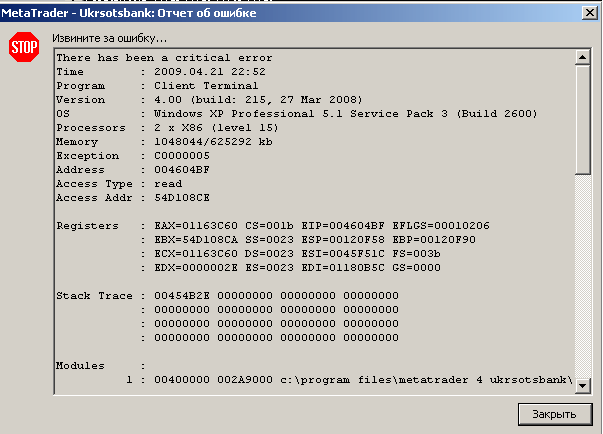This screenshot has width=603, height=434.
Task: Click the EAX=01163C60 register value
Action: click(x=196, y=226)
